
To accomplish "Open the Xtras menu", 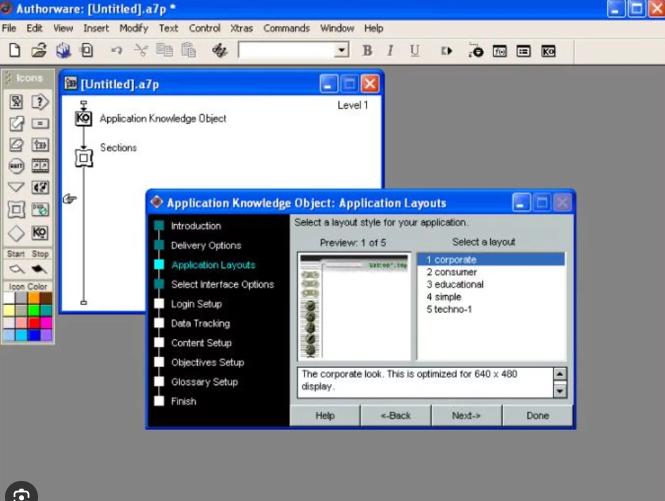I will 241,28.
